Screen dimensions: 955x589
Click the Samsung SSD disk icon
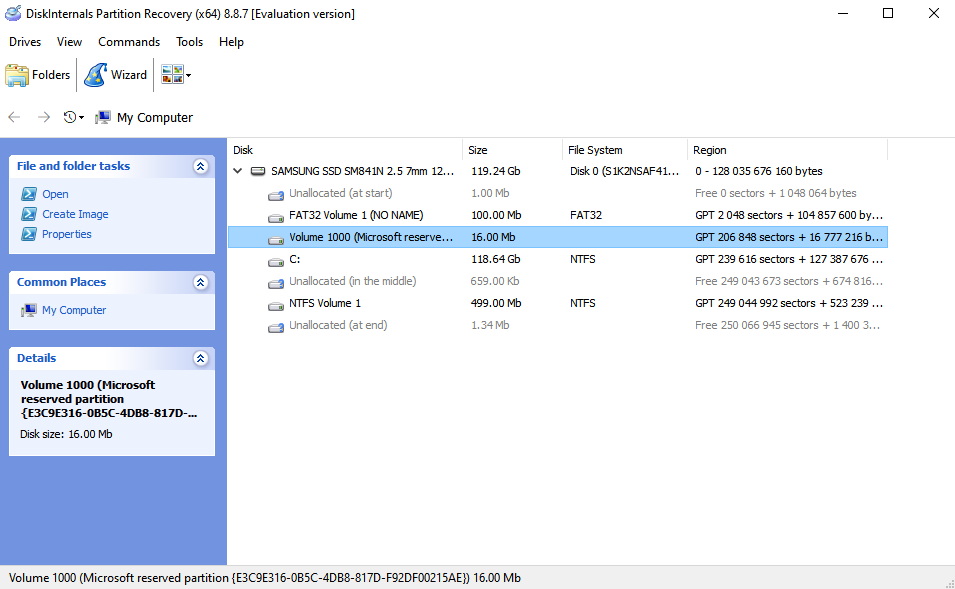[x=258, y=172]
